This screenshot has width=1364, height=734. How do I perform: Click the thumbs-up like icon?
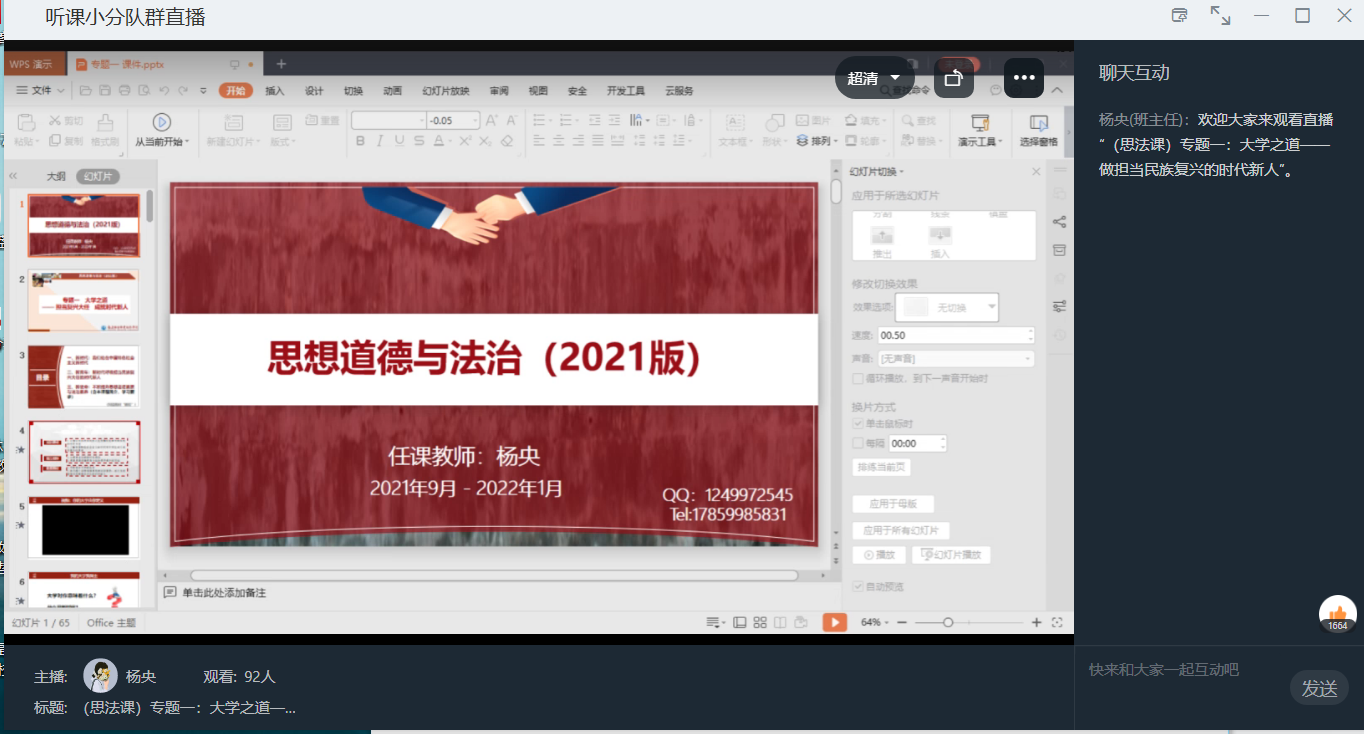(x=1337, y=613)
